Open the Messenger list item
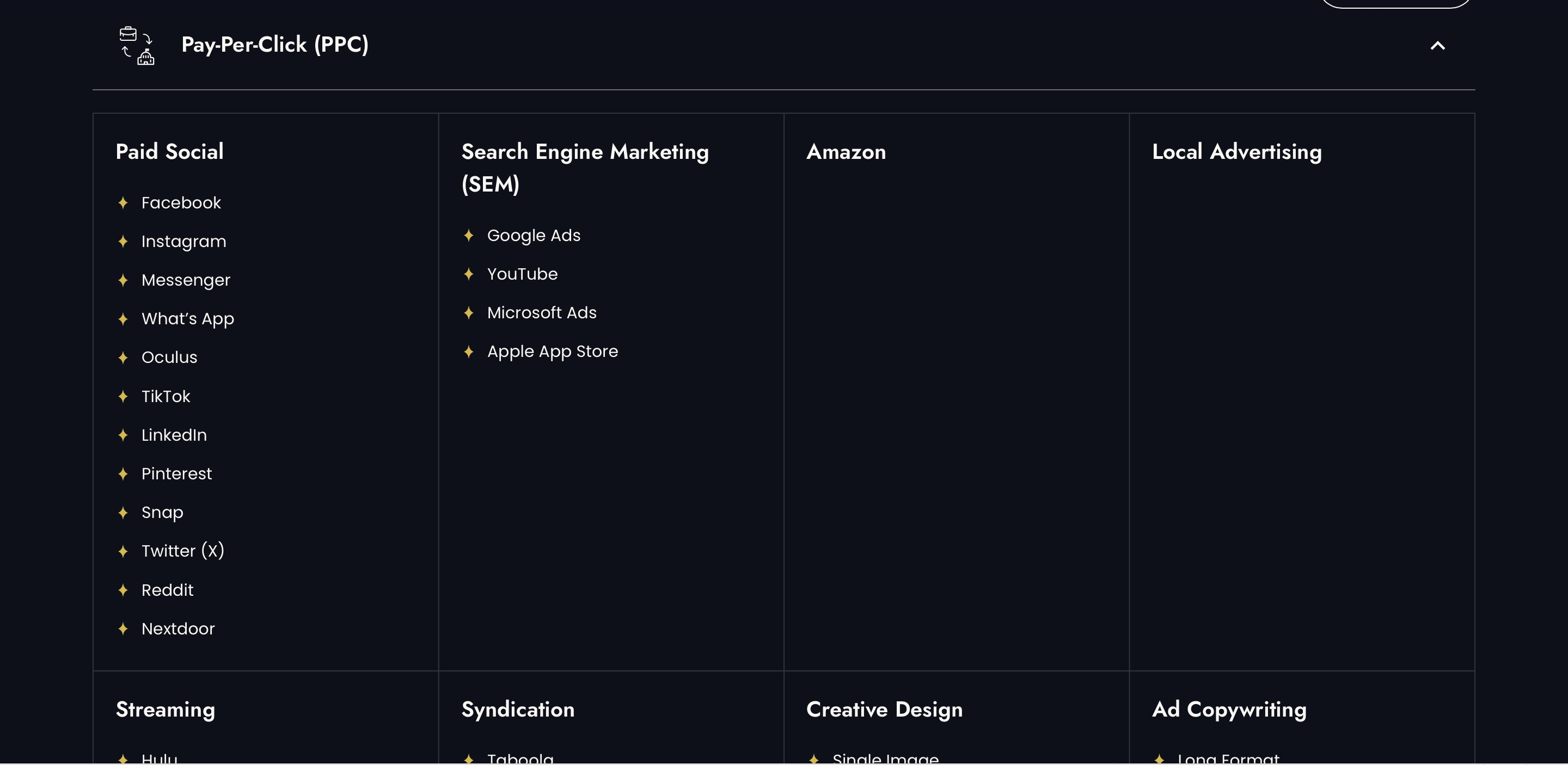 186,280
